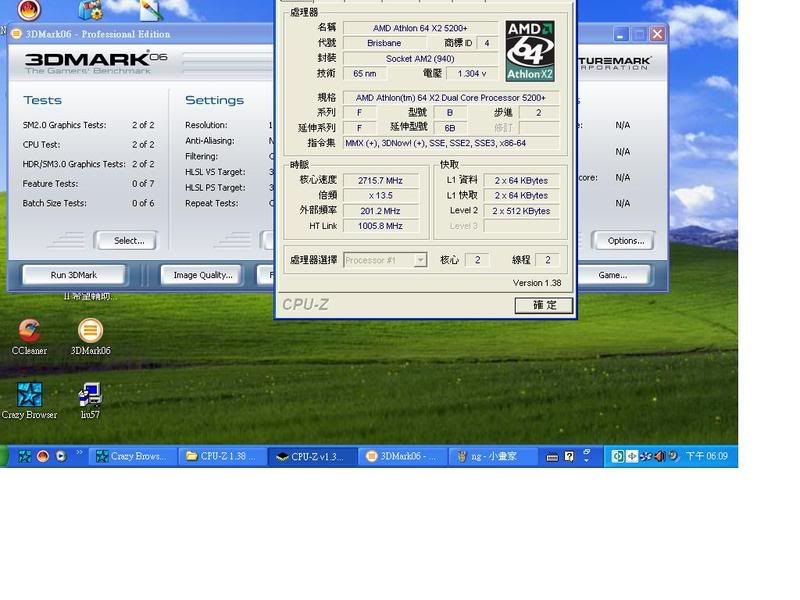Viewport: 800px width, 600px height.
Task: Click the Select... tests button
Action: pos(125,240)
